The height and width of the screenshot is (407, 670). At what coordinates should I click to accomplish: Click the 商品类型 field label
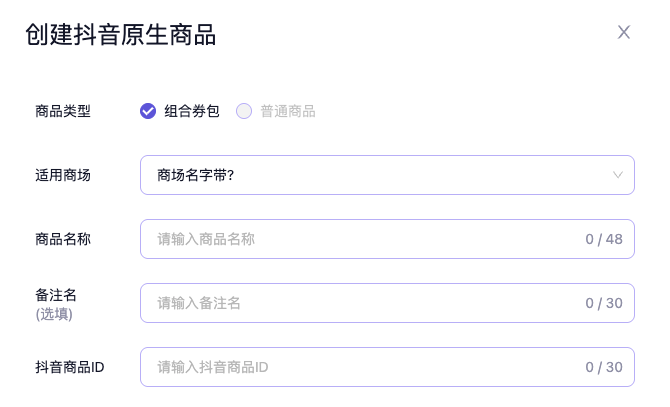(63, 111)
